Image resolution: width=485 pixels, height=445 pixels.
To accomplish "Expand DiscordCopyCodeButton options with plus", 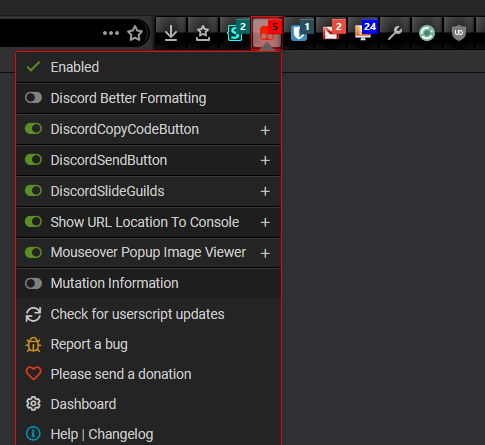I will pyautogui.click(x=265, y=130).
